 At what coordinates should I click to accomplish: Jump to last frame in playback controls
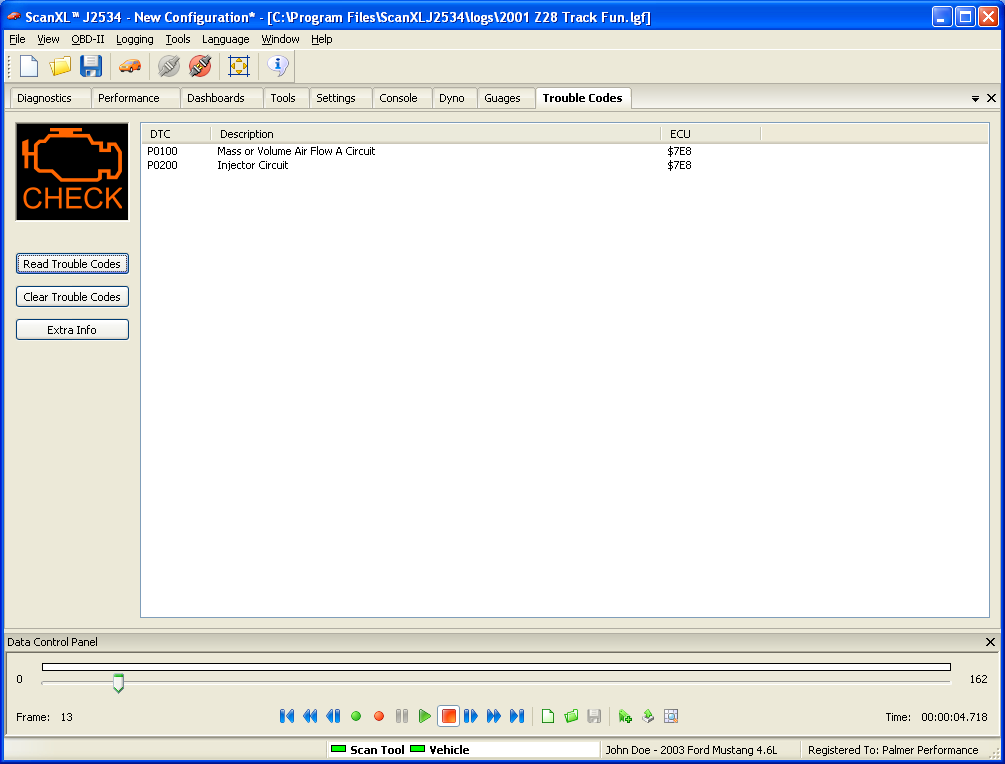[517, 716]
